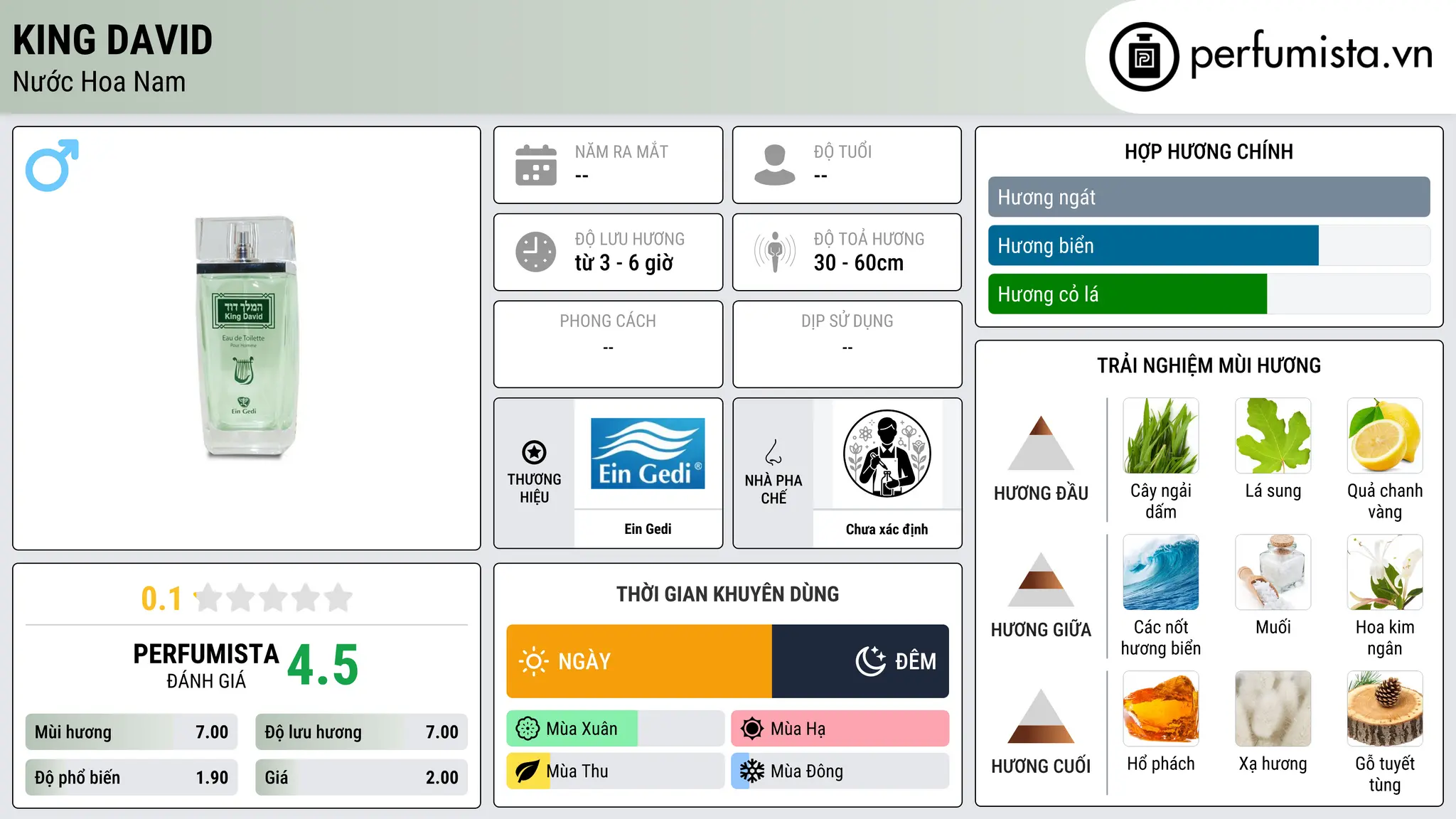Click the Phong Cách style card
This screenshot has height=819, width=1456.
608,344
